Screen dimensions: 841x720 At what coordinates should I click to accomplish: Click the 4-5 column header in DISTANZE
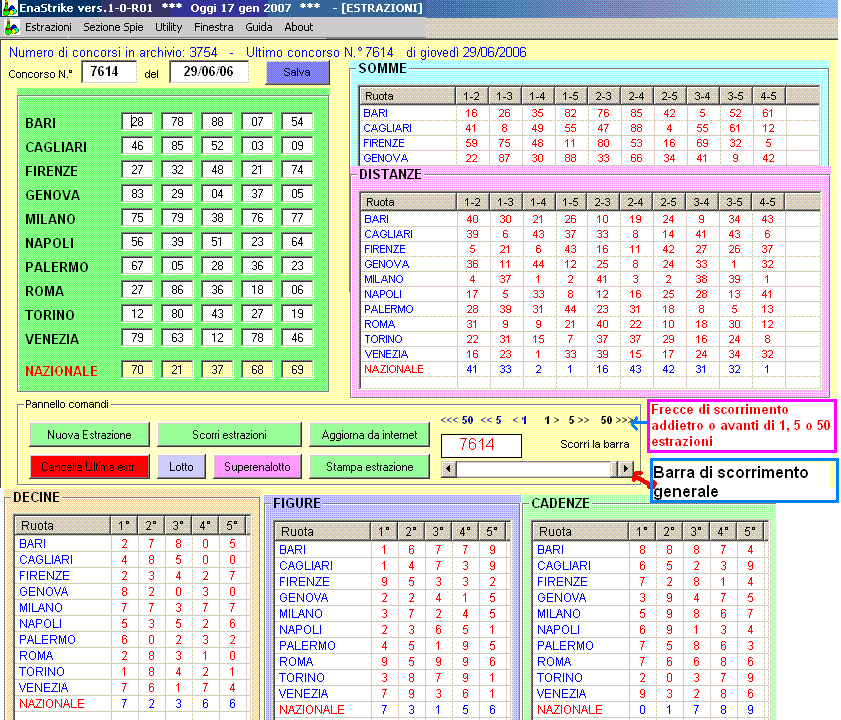click(x=768, y=202)
